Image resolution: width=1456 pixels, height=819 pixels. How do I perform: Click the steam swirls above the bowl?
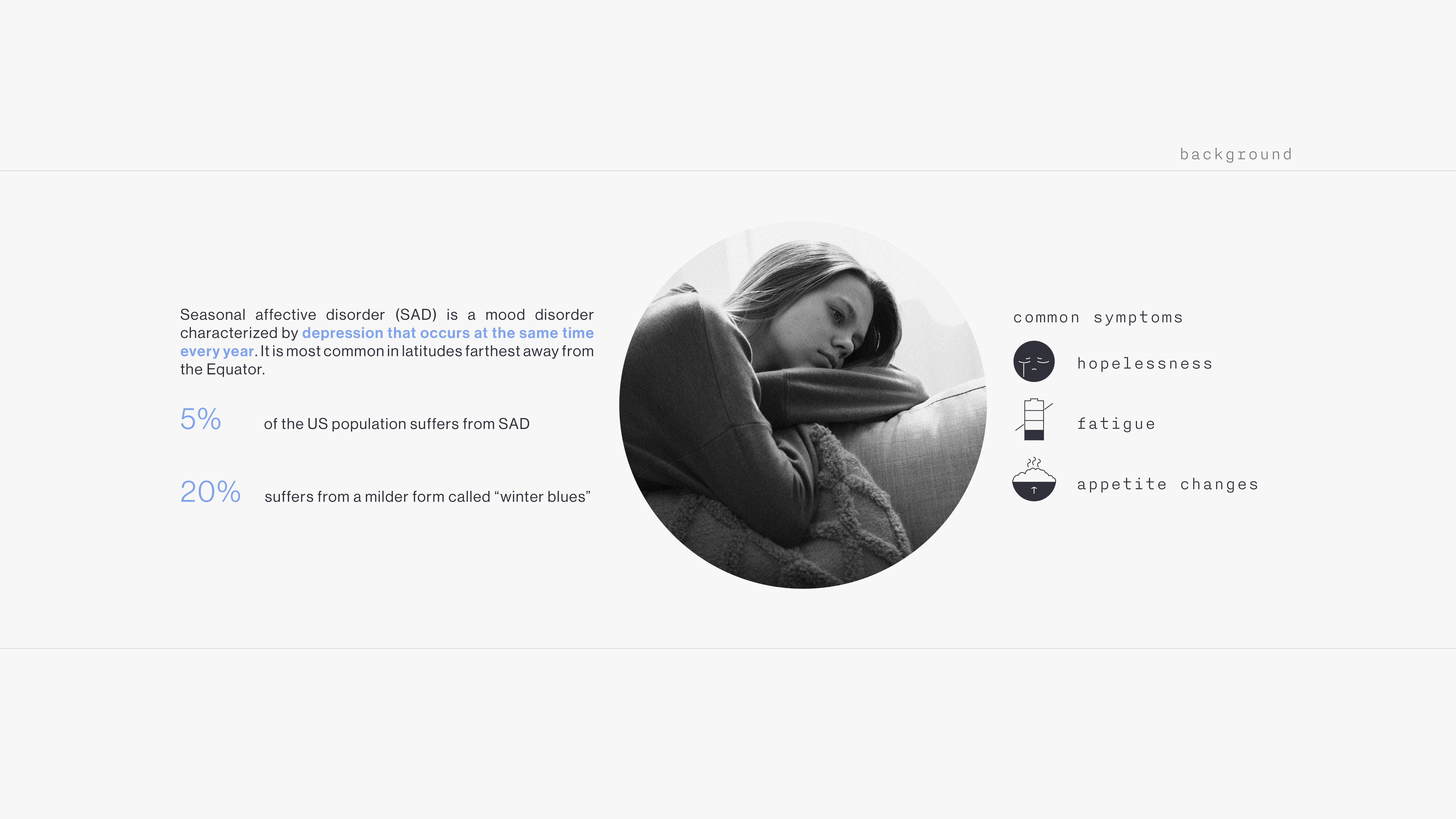1034,462
